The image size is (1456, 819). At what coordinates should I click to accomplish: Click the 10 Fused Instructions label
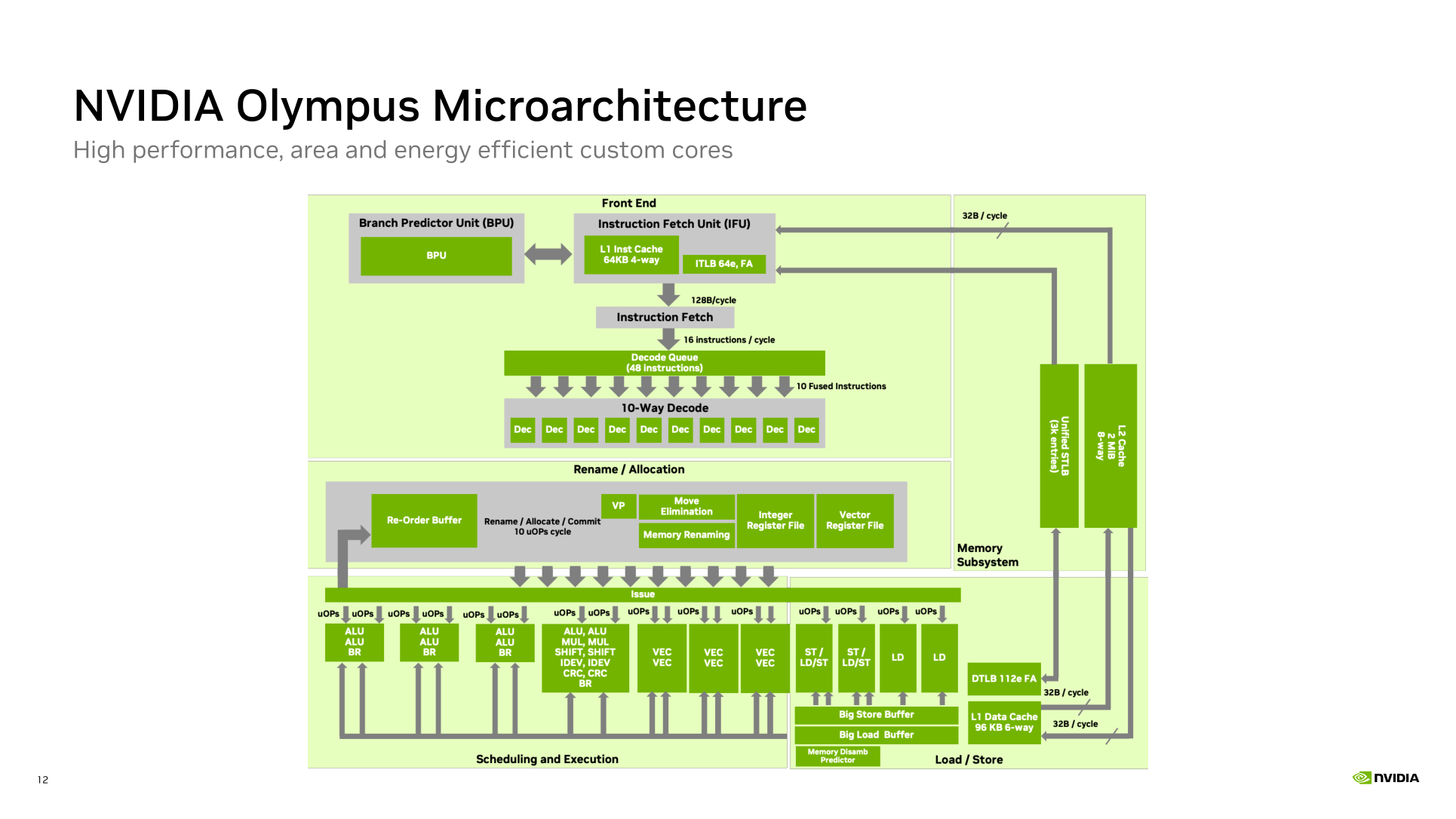[841, 386]
